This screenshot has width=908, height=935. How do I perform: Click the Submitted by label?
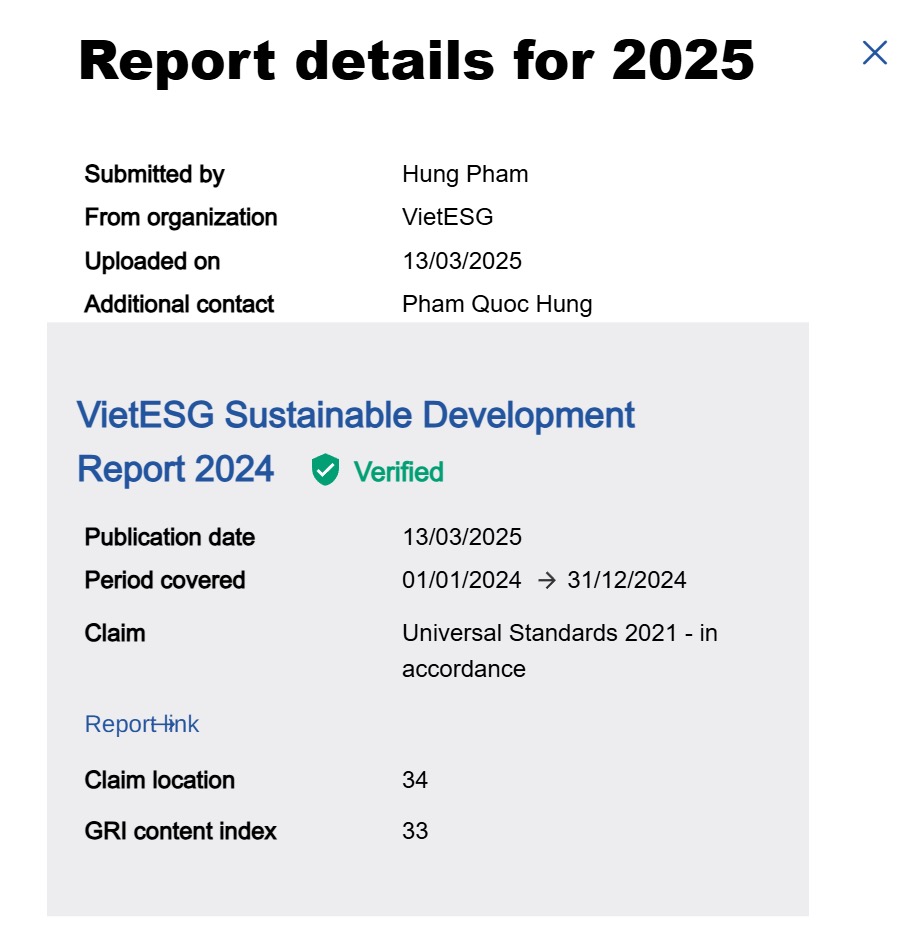(154, 174)
